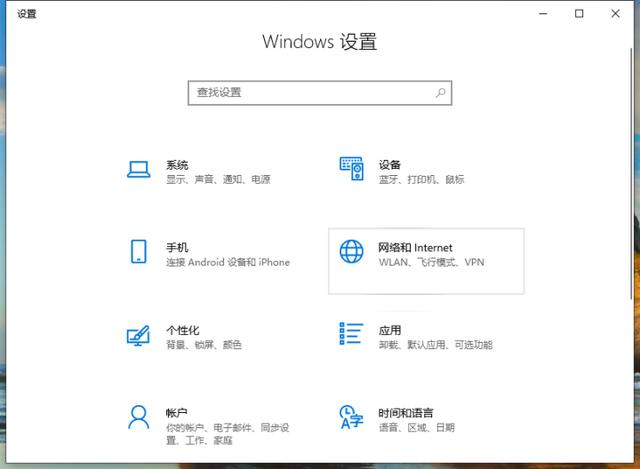
Task: Click the 网络和 Internet globe icon
Action: coord(351,252)
